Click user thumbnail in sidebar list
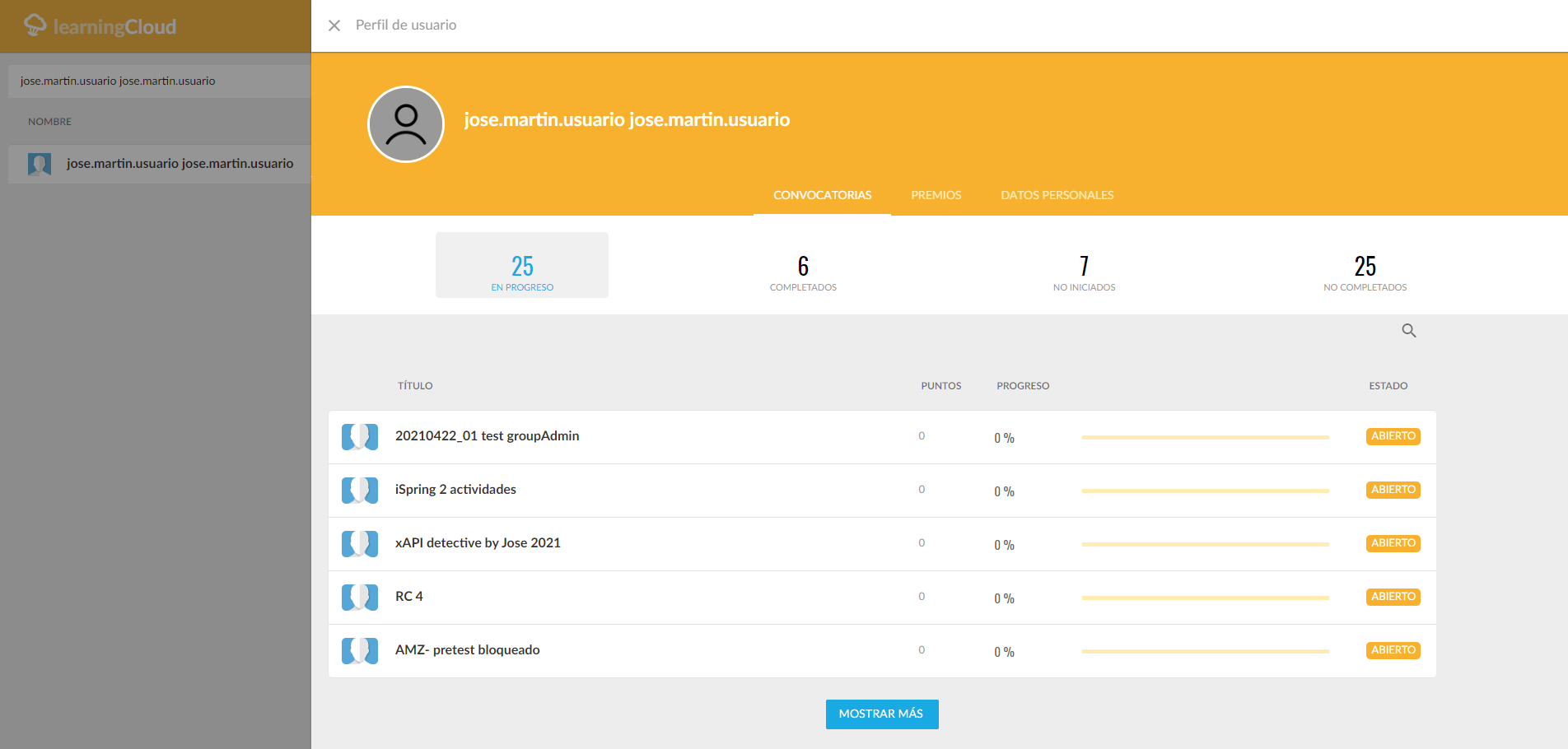Screen dimensions: 1568x749 pyautogui.click(x=40, y=164)
